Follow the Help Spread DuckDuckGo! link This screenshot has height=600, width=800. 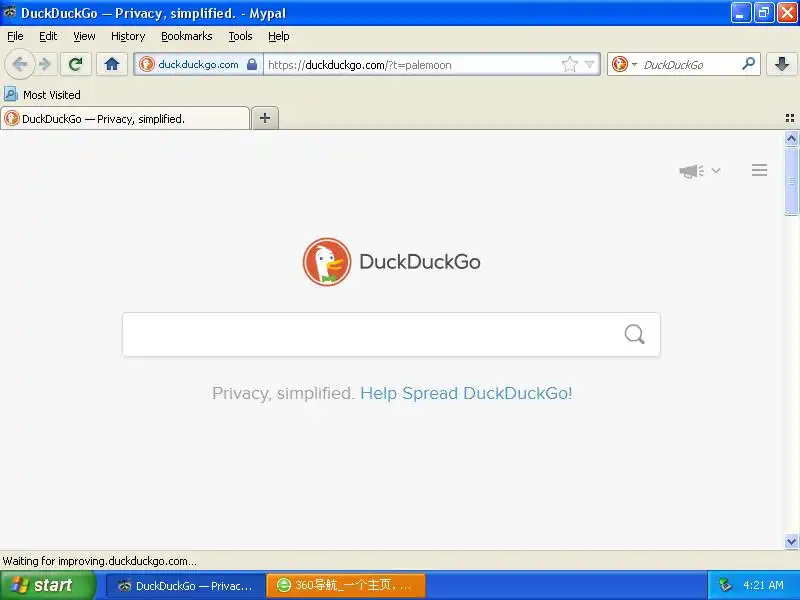point(466,393)
